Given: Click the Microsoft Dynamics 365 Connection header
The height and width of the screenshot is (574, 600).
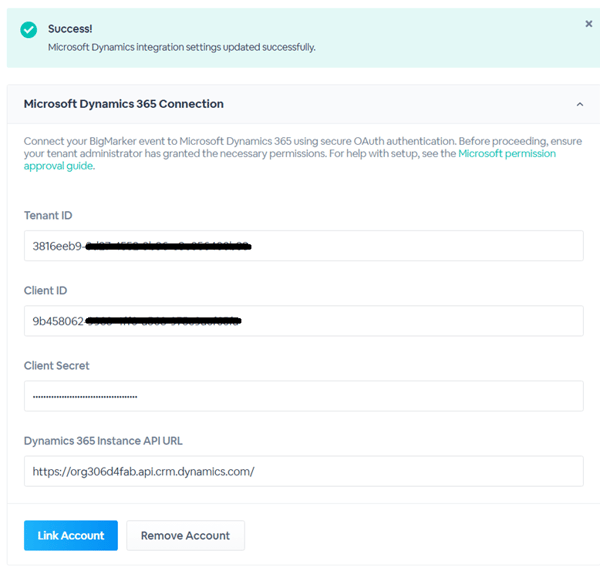Looking at the screenshot, I should pos(124,104).
